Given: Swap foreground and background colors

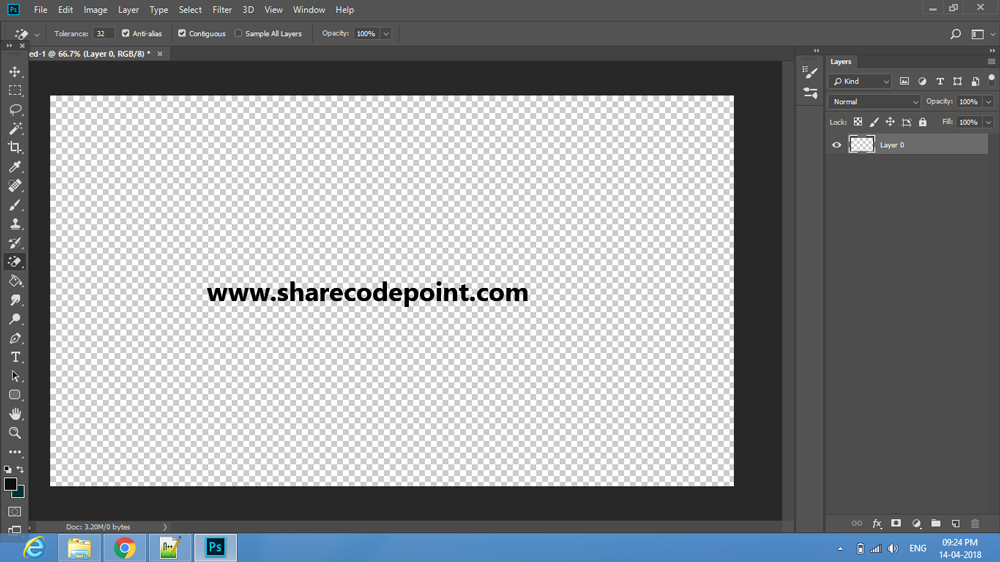Looking at the screenshot, I should (20, 470).
